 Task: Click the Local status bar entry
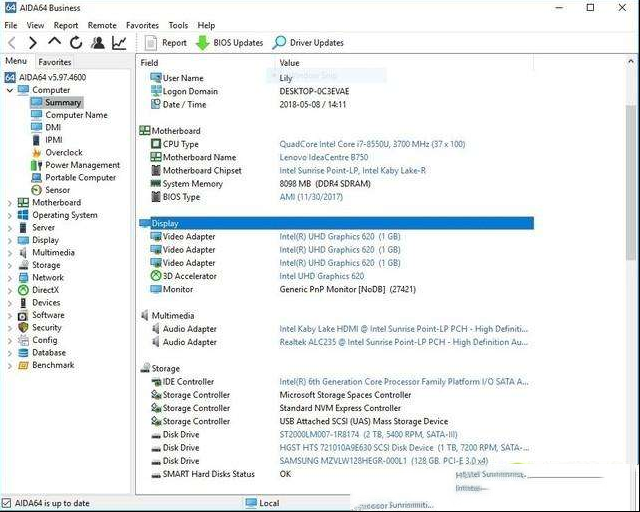pos(262,503)
